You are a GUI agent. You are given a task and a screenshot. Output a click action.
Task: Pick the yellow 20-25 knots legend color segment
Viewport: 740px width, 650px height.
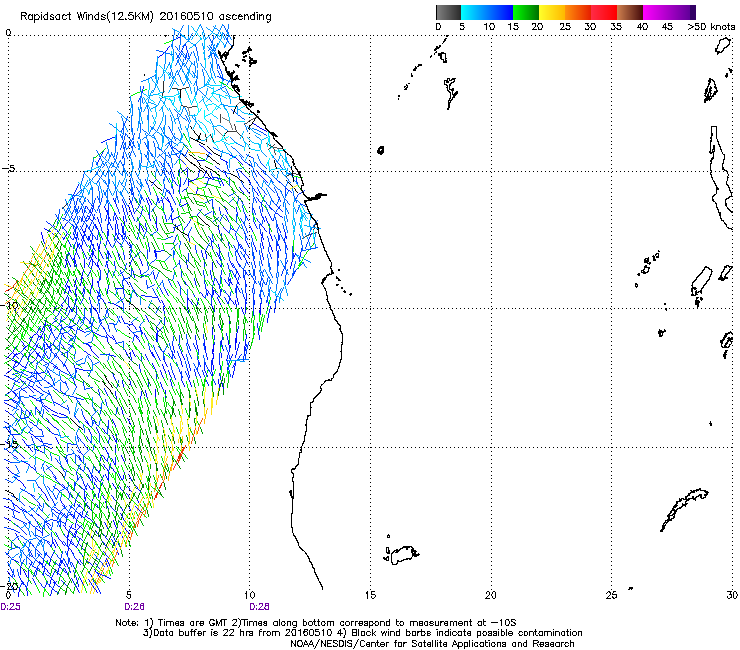[552, 12]
